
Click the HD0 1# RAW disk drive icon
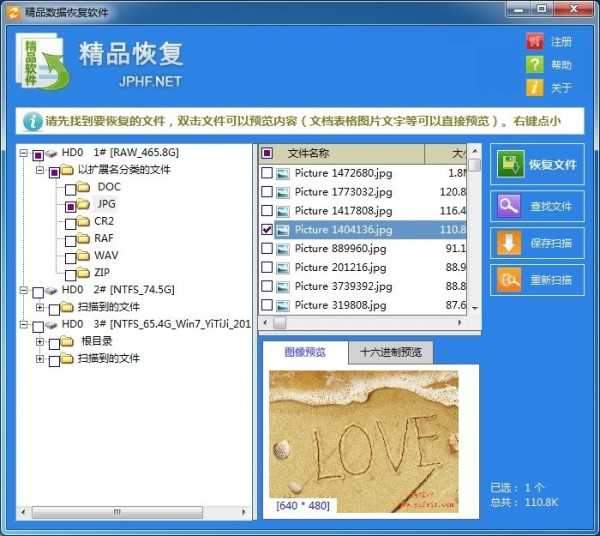(51, 153)
